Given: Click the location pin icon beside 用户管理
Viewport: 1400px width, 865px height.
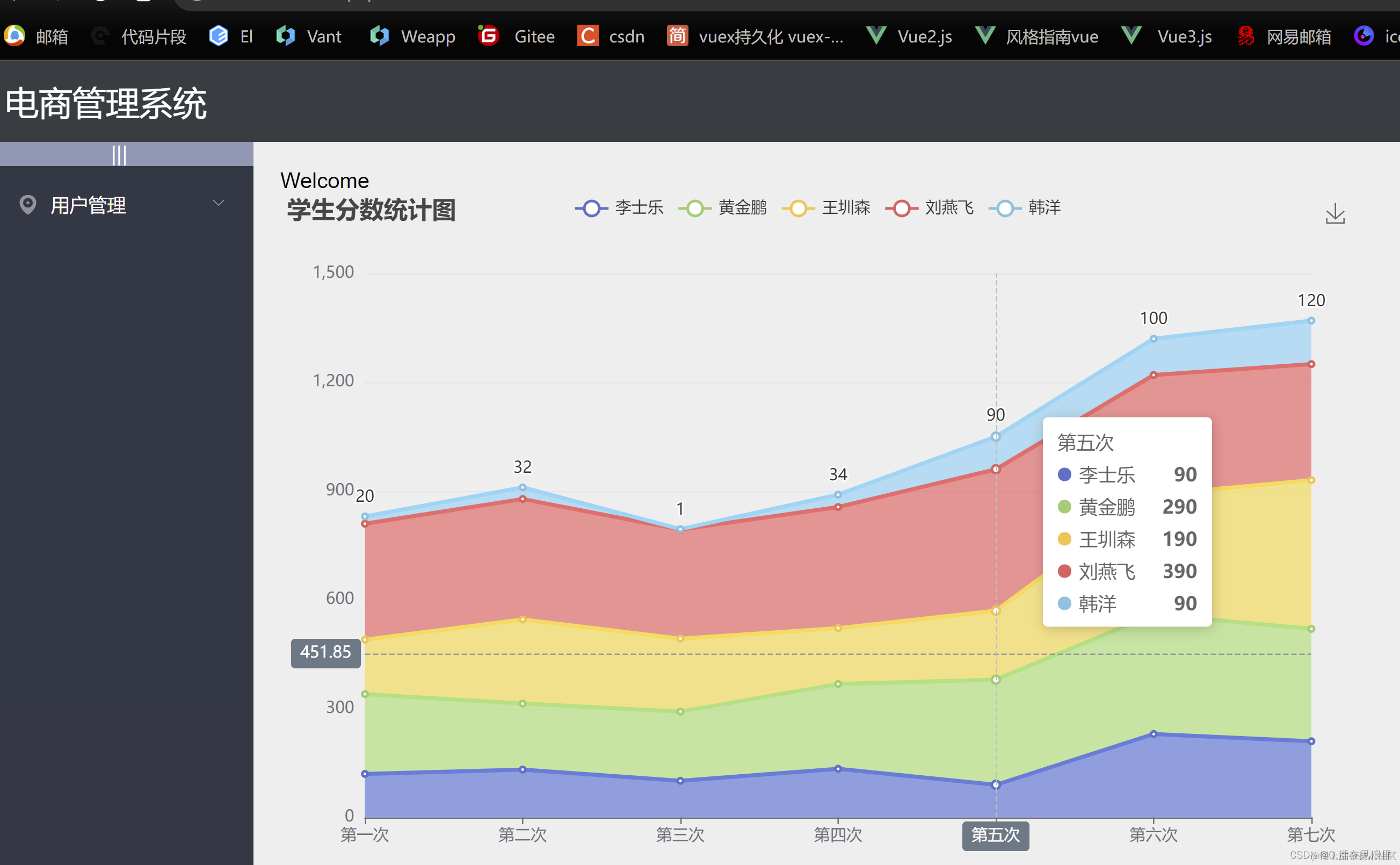Looking at the screenshot, I should (28, 204).
